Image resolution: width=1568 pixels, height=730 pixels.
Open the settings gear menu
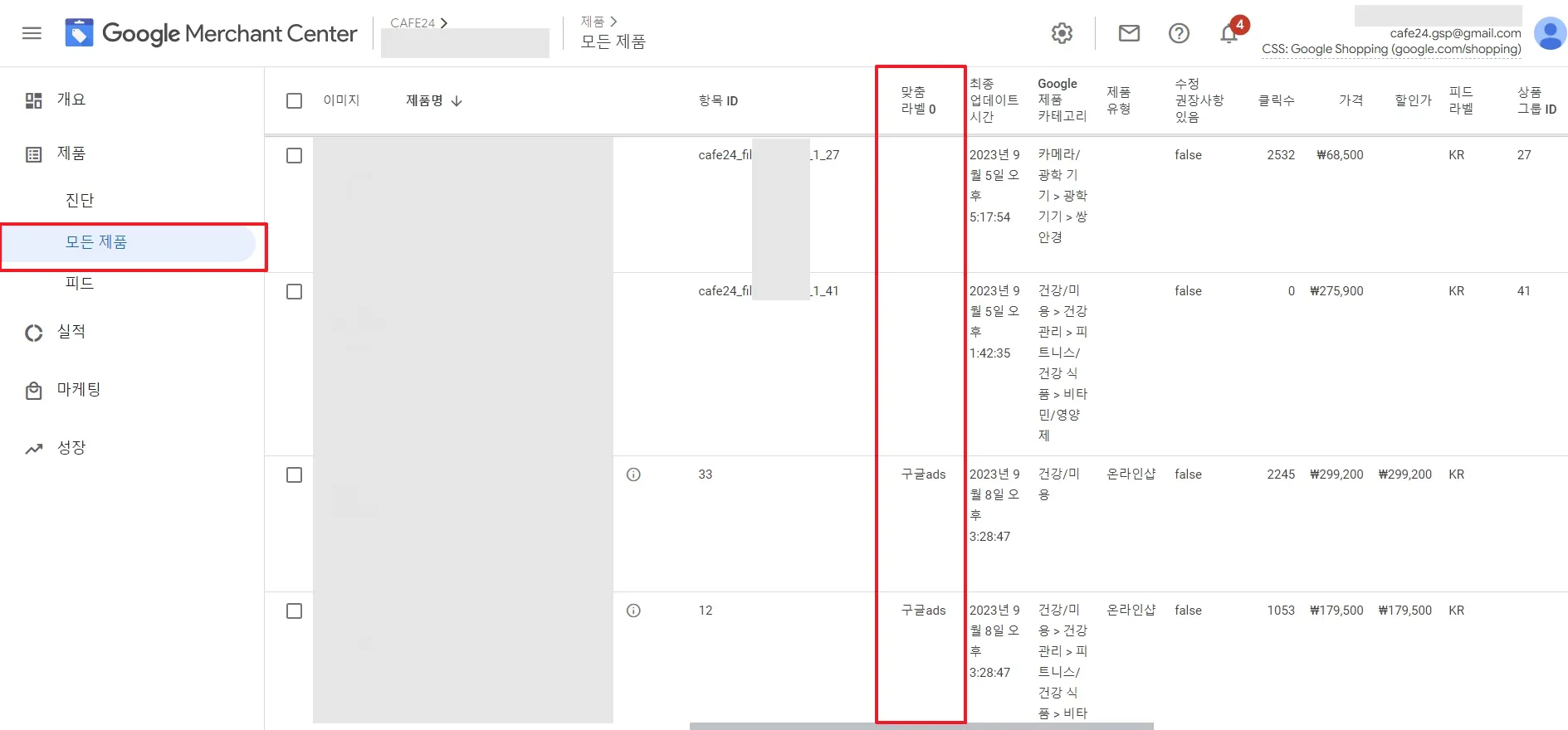[1062, 33]
